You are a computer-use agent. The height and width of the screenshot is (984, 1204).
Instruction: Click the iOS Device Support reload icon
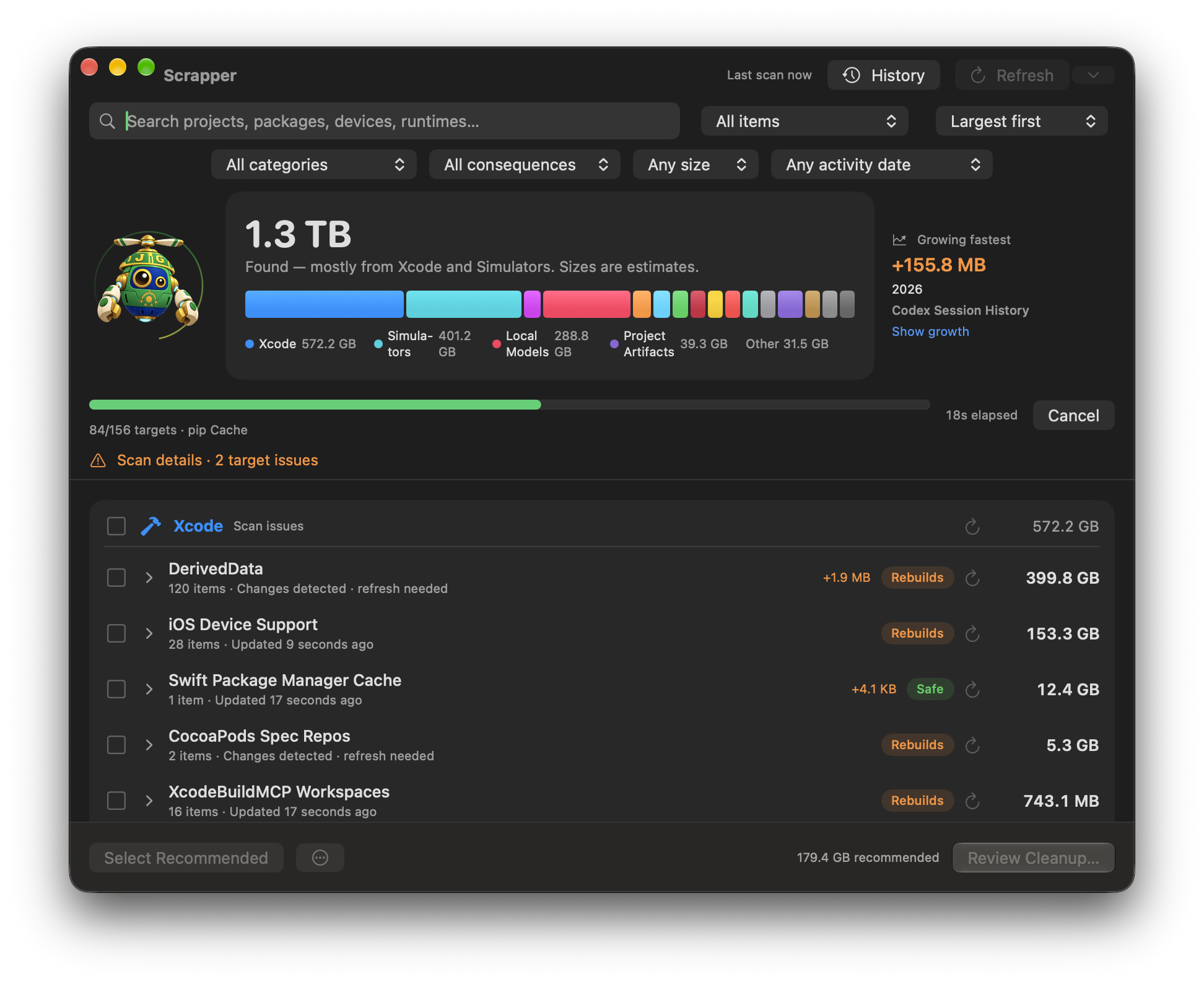pos(972,633)
